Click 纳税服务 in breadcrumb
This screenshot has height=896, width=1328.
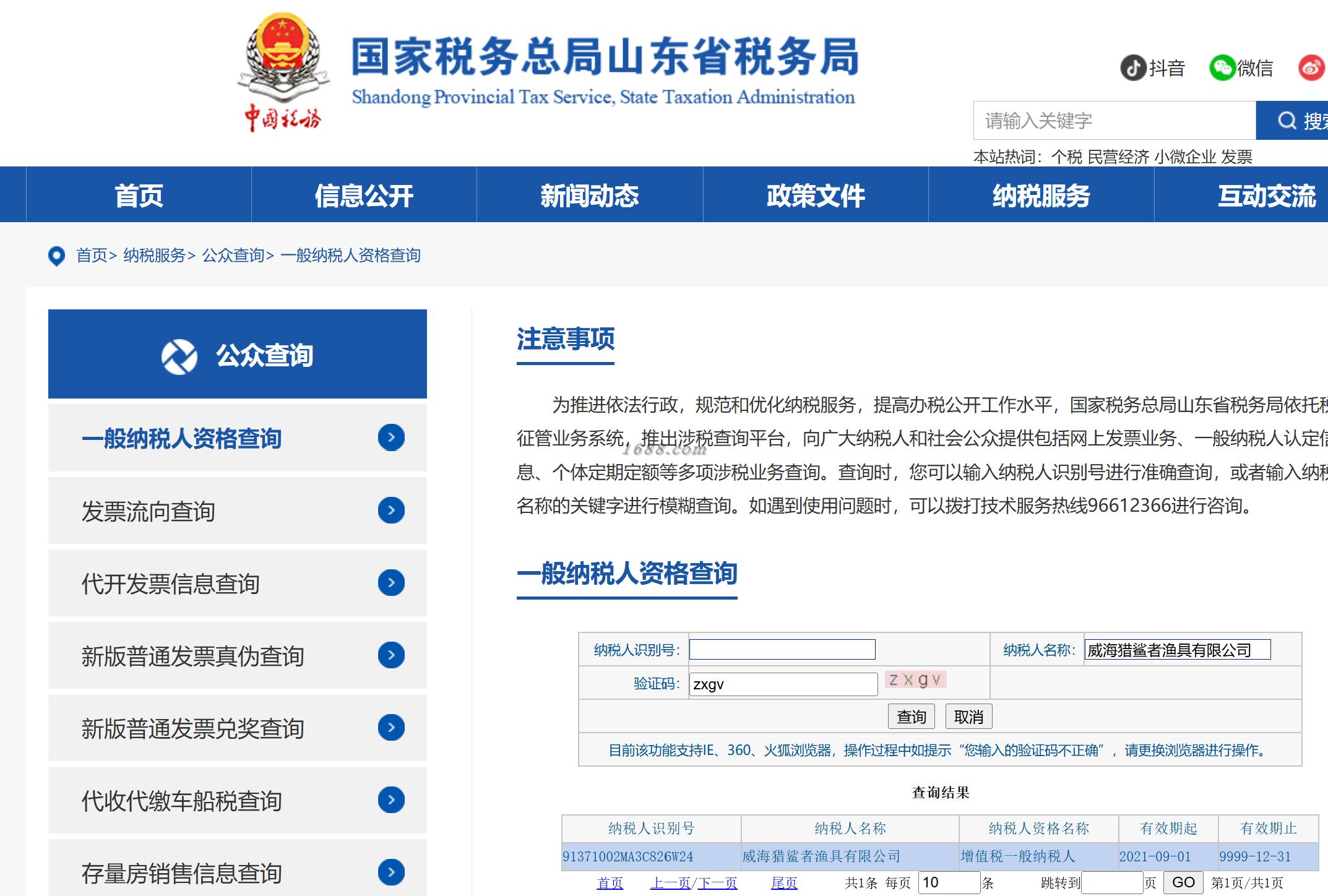click(x=154, y=256)
